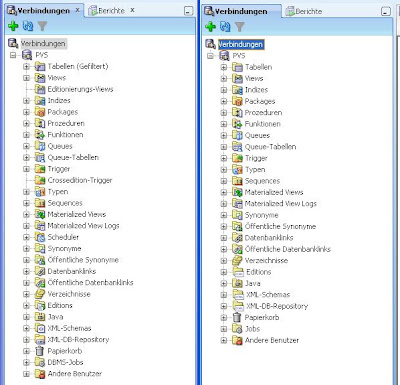
Task: Click the Refresh icon in right panel toolbar
Action: pos(225,26)
